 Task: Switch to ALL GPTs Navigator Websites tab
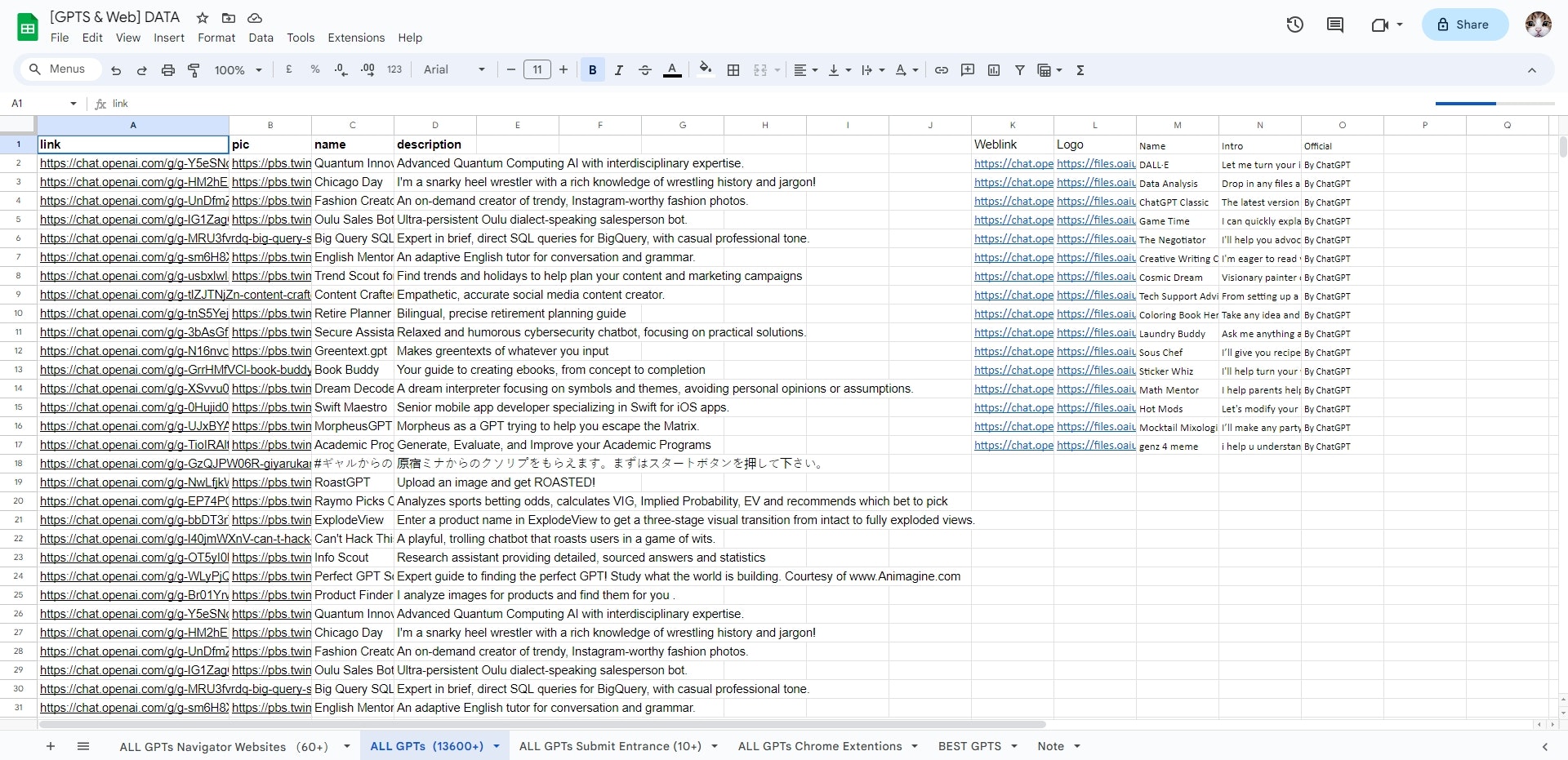click(224, 746)
